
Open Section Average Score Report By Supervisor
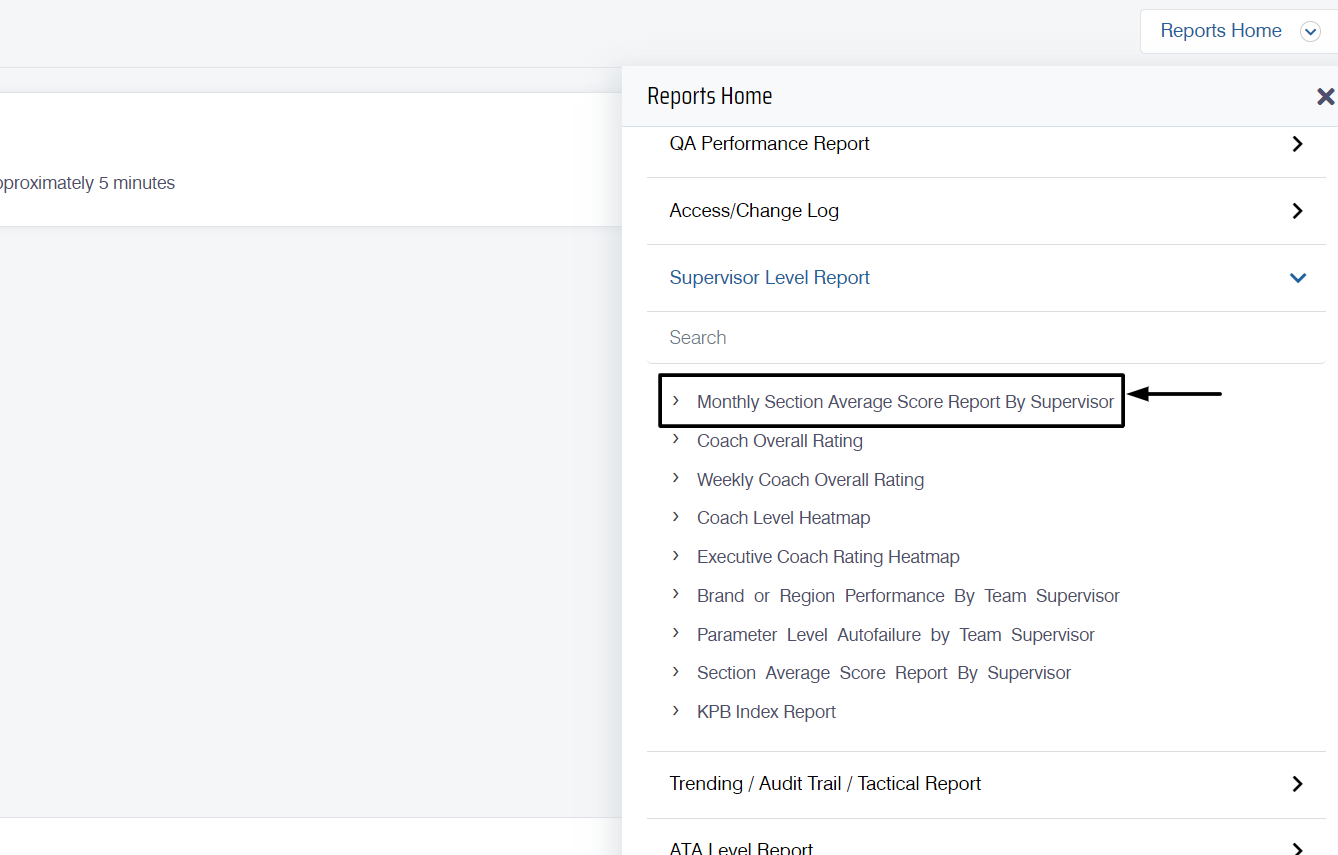884,673
